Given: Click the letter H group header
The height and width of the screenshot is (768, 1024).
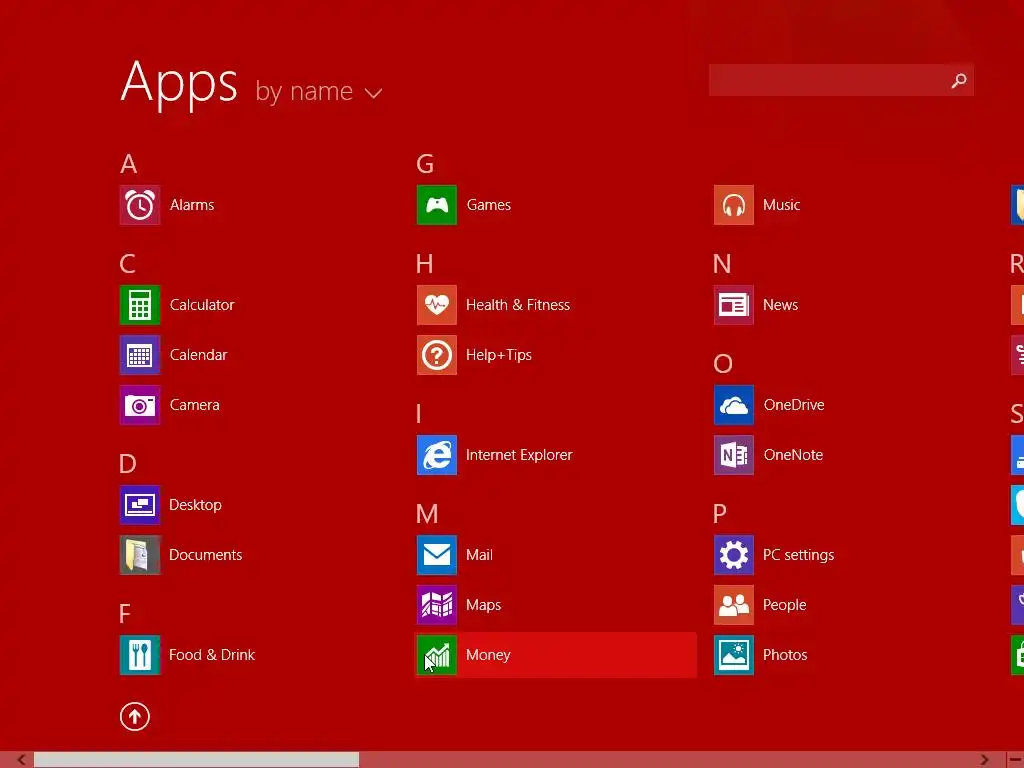Looking at the screenshot, I should point(424,264).
